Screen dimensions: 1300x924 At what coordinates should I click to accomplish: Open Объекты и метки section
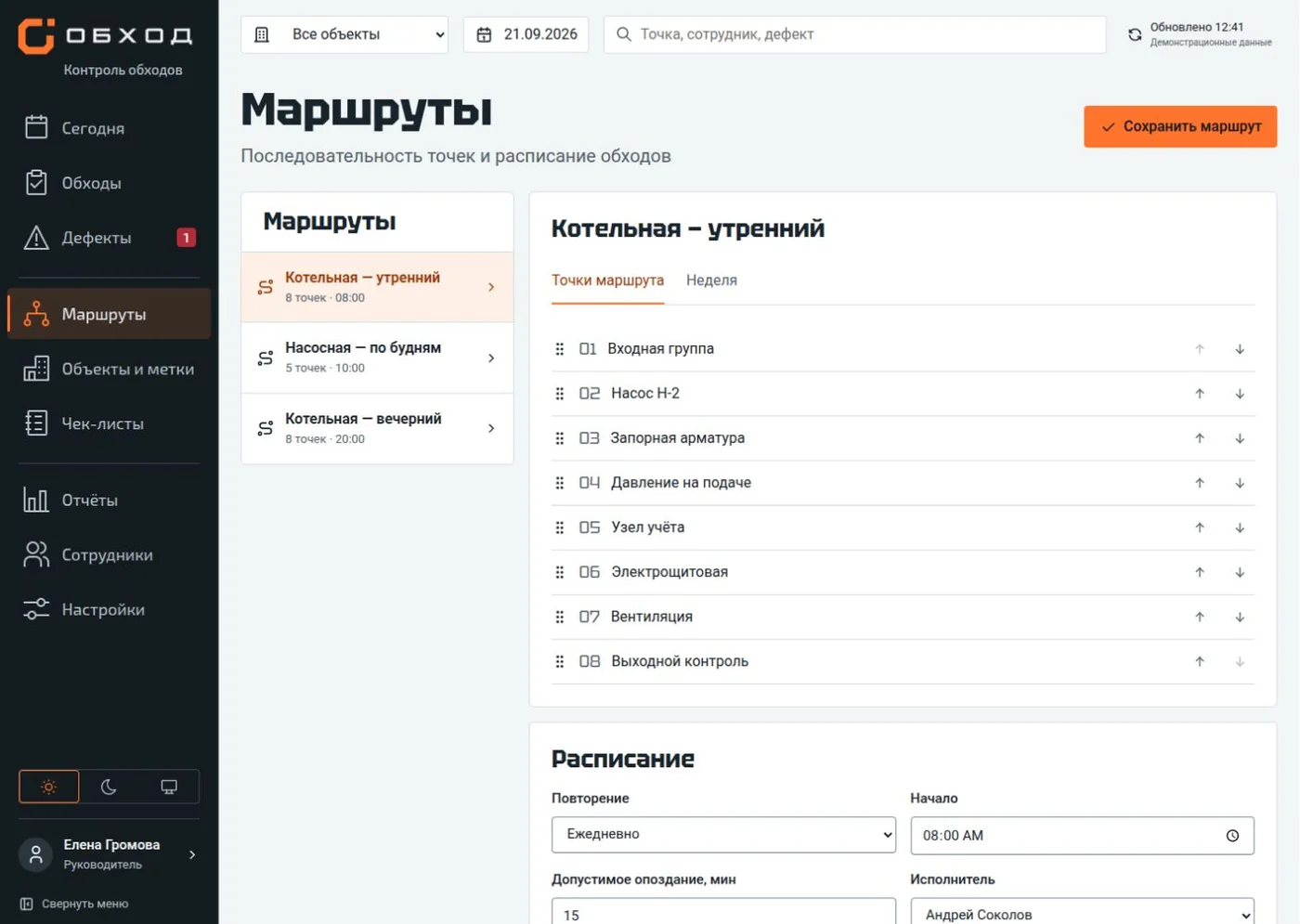(x=109, y=369)
